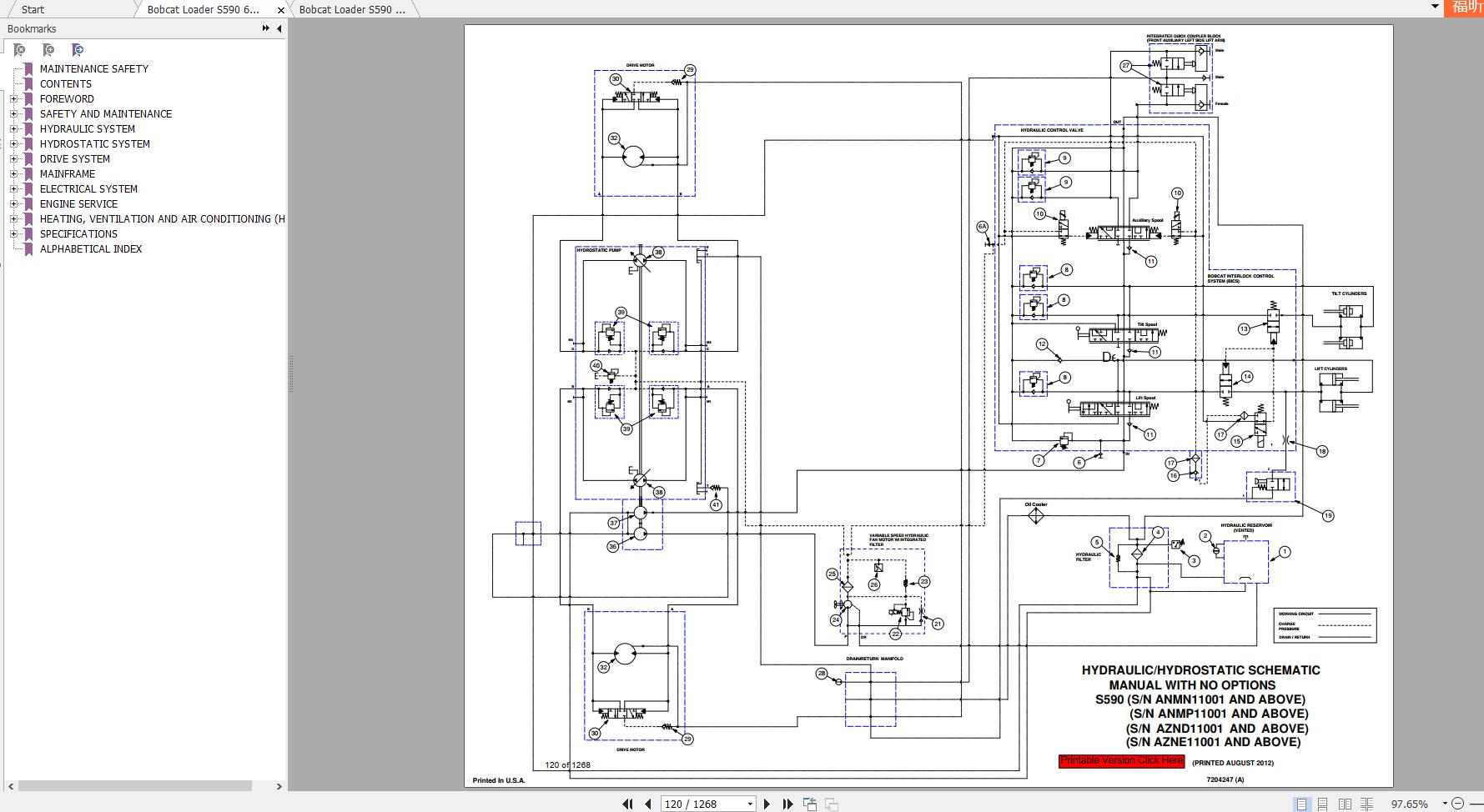Viewport: 1484px width, 812px height.
Task: Click the bookmarks horizontal scrollbar
Action: click(x=135, y=786)
